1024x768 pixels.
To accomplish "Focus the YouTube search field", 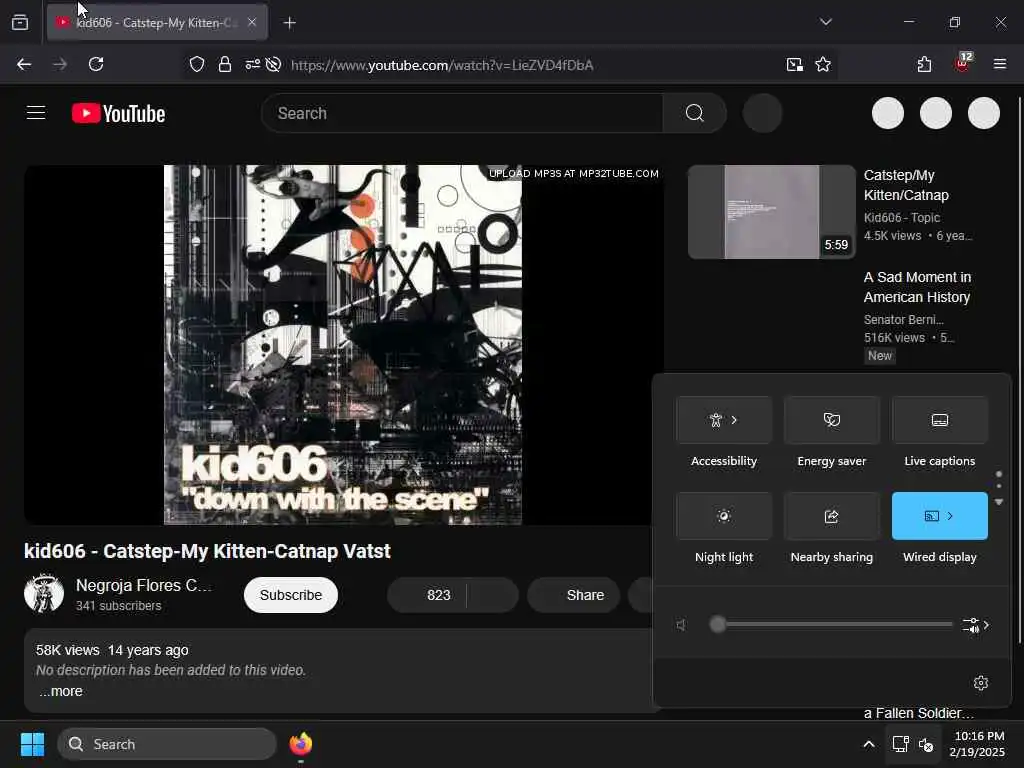I will click(462, 113).
